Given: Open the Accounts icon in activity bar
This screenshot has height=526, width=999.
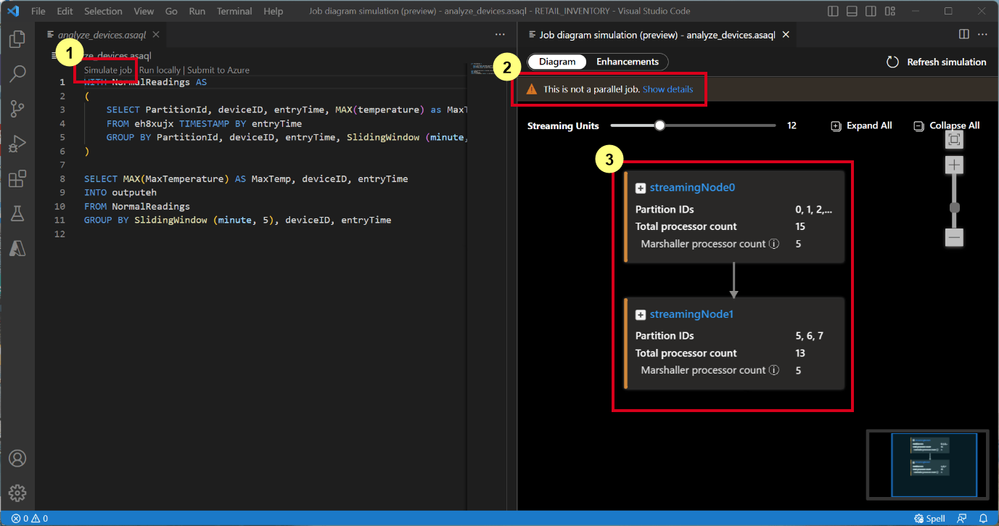Looking at the screenshot, I should [17, 458].
